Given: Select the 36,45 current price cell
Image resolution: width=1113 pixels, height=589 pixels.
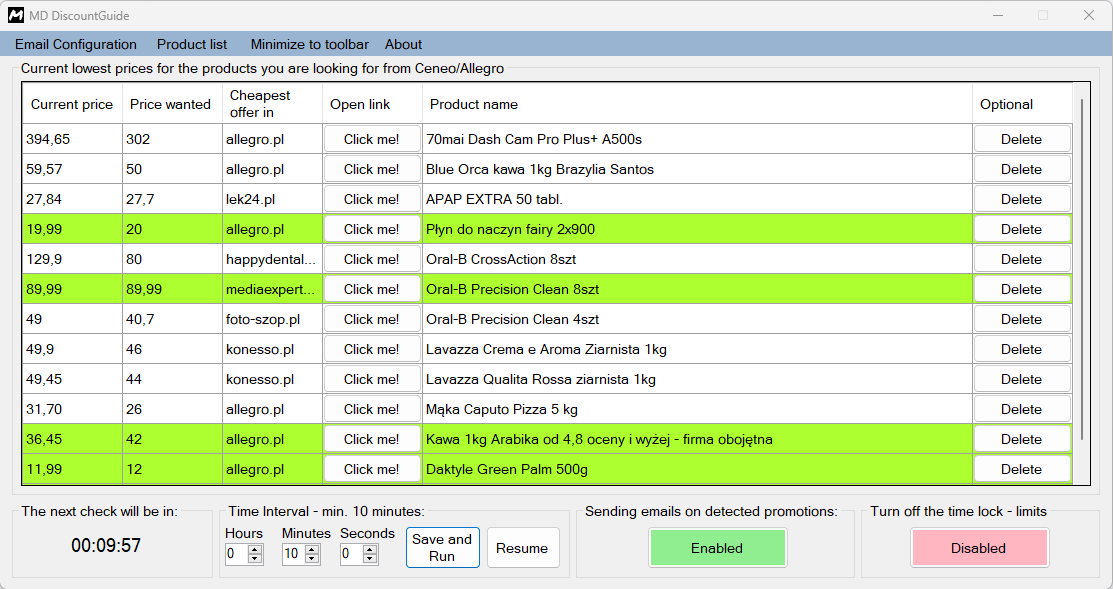Looking at the screenshot, I should tap(72, 439).
